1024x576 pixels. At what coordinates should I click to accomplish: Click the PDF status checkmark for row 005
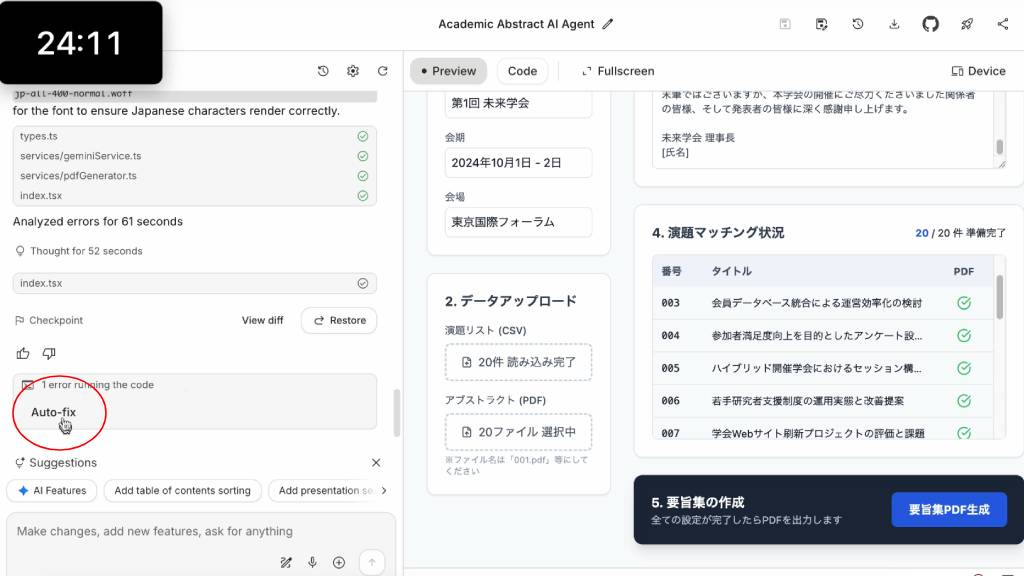[964, 368]
